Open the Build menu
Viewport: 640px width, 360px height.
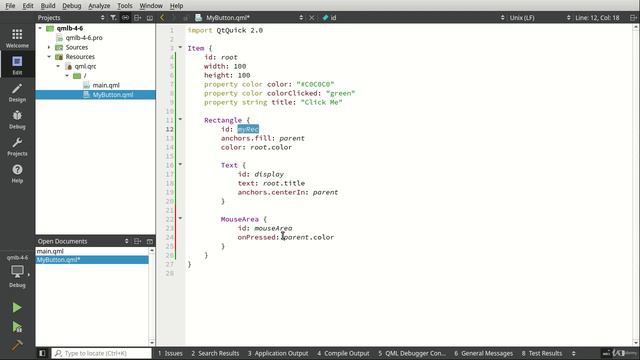click(x=48, y=6)
